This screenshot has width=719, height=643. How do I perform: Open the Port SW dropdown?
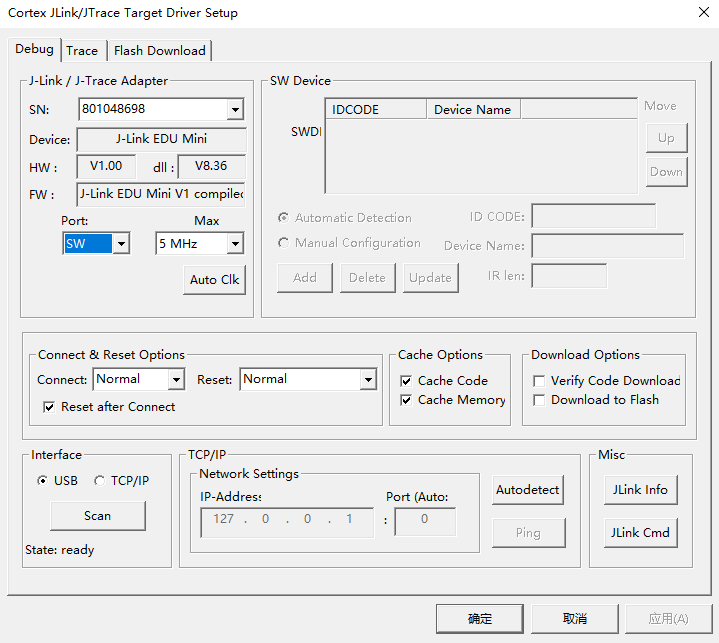pos(121,244)
